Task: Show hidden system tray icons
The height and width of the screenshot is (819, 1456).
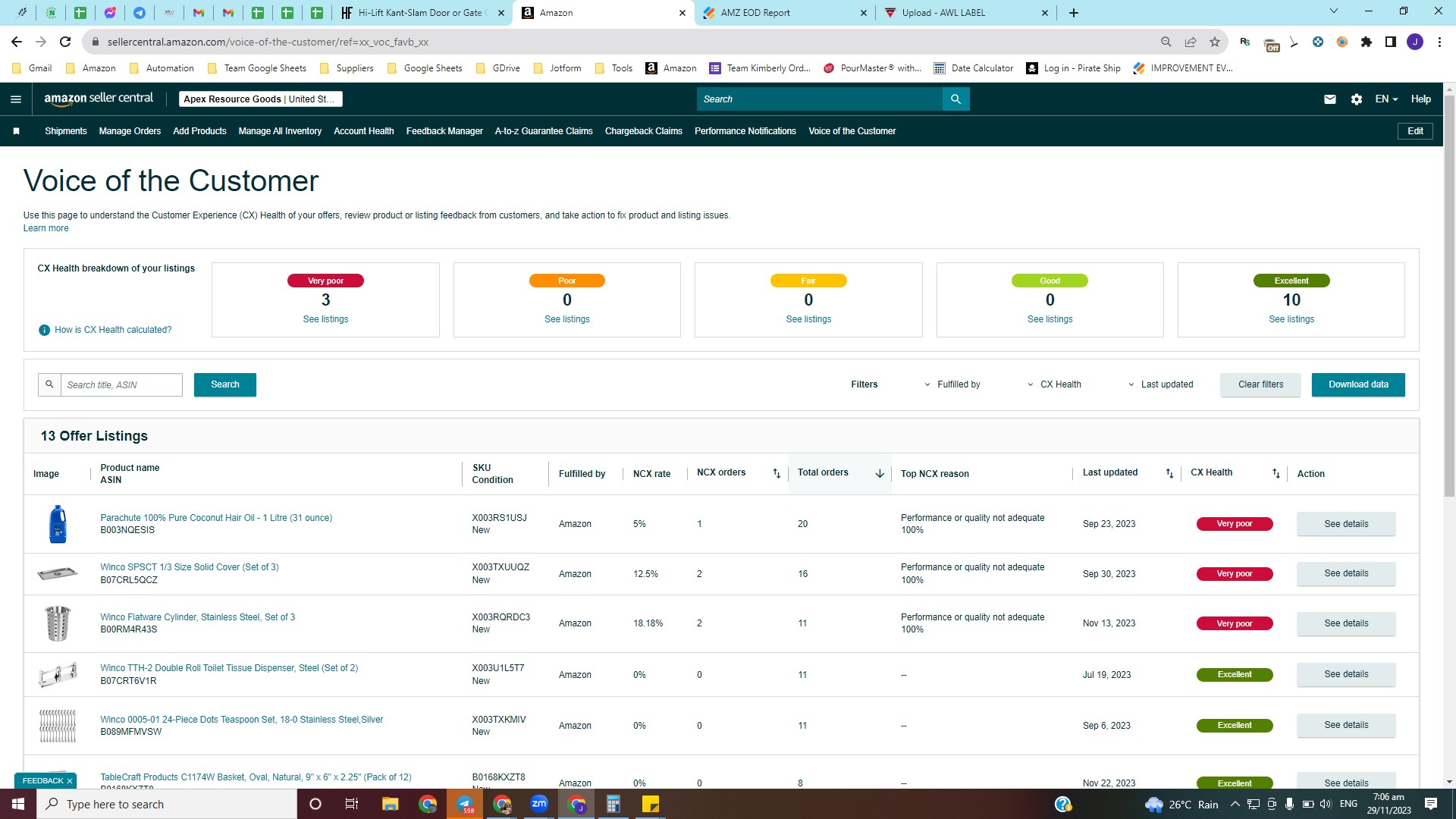Action: point(1235,804)
